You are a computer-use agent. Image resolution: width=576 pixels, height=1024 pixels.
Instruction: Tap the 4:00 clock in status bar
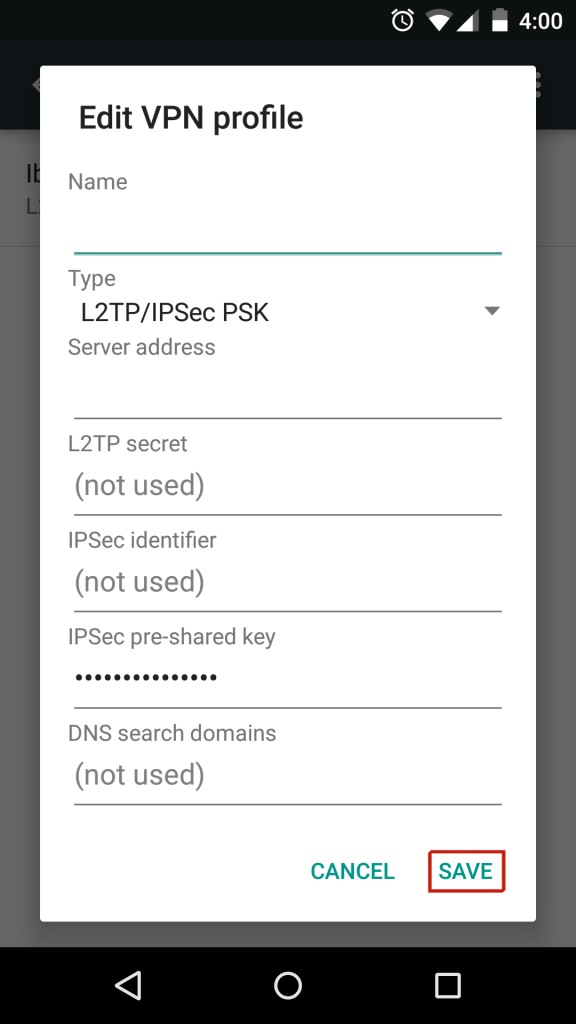point(541,22)
